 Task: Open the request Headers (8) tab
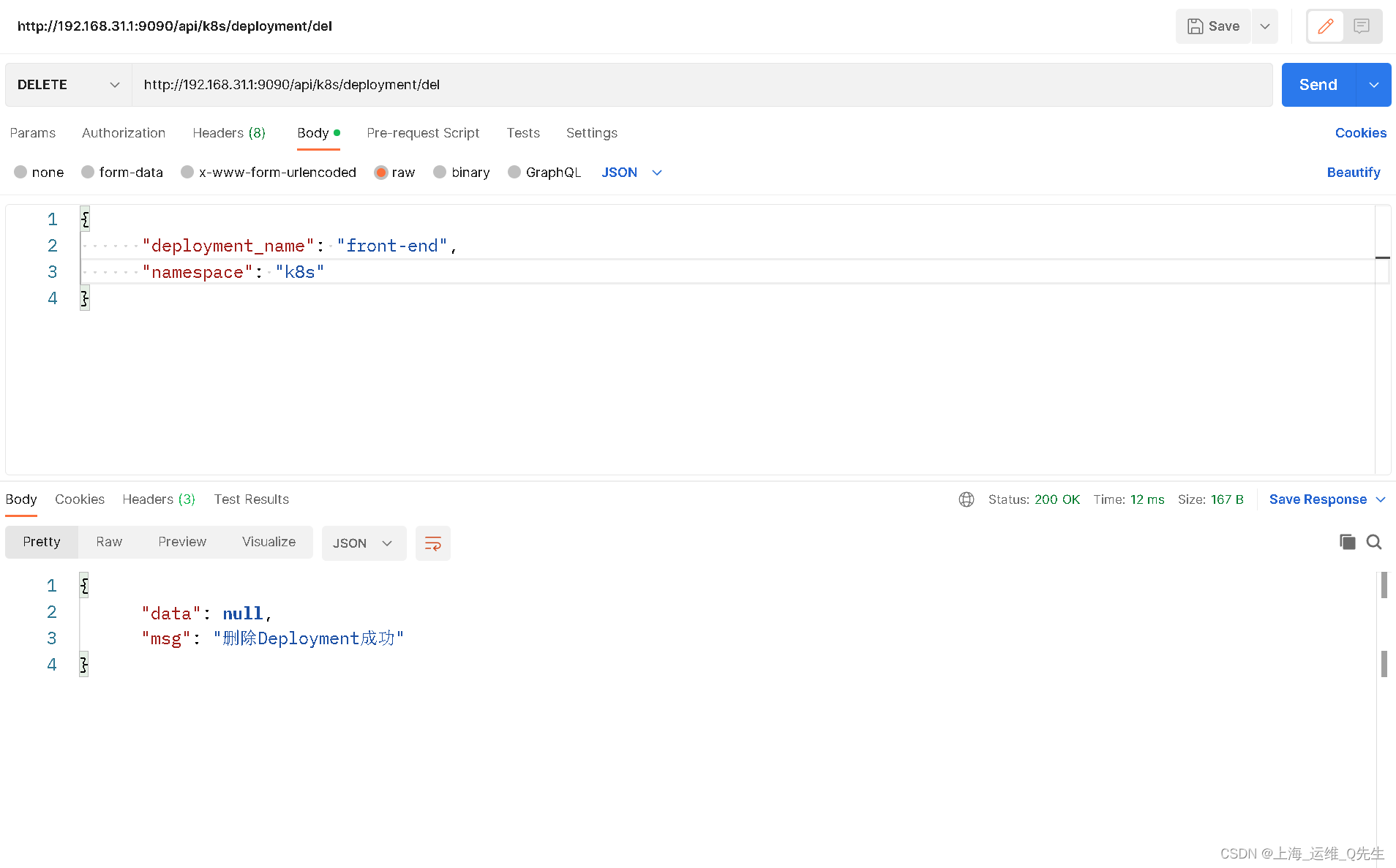229,133
